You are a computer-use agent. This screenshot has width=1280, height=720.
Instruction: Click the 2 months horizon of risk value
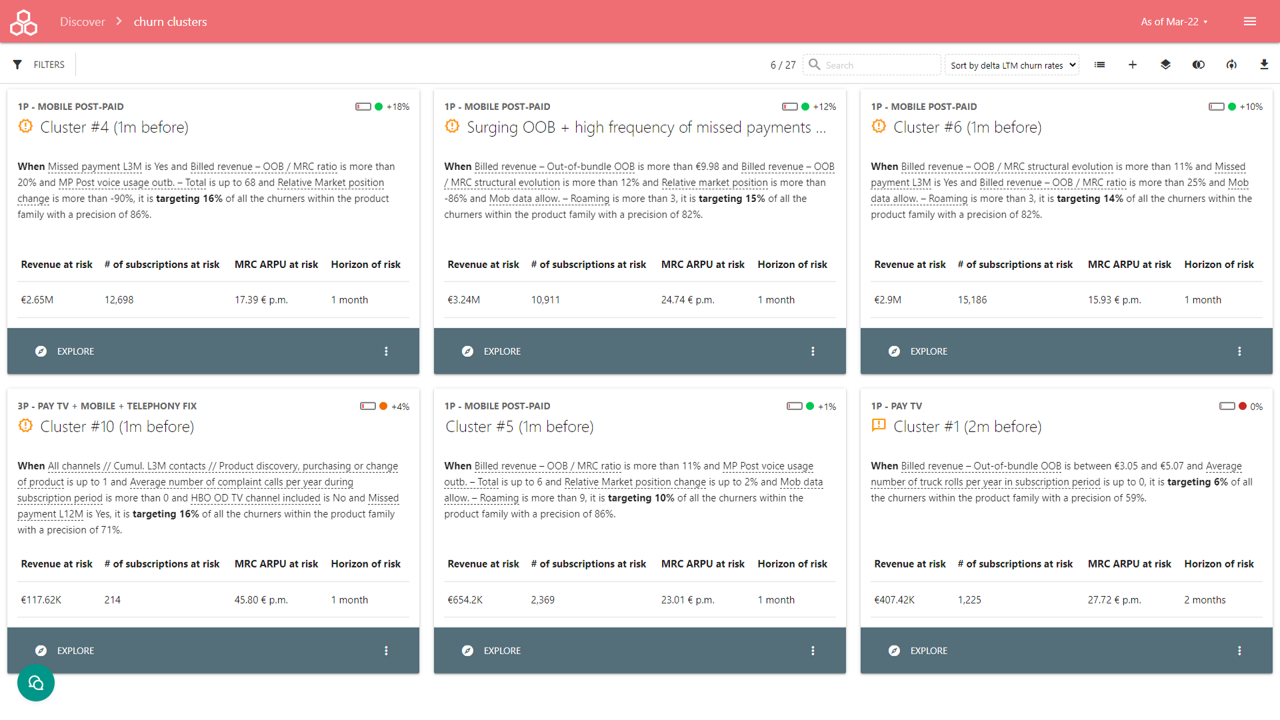pyautogui.click(x=1205, y=600)
